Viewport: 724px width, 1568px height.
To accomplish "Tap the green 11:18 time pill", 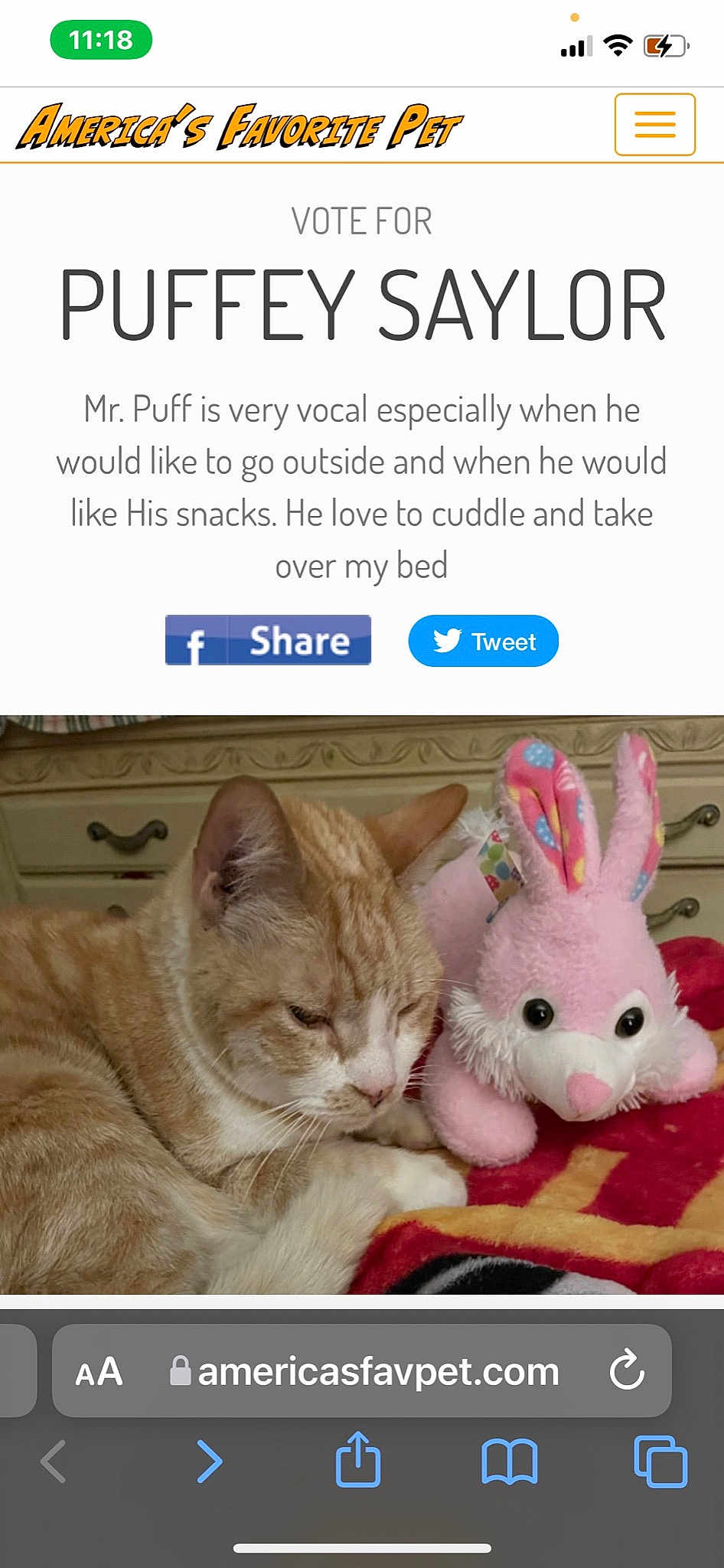I will pyautogui.click(x=101, y=40).
